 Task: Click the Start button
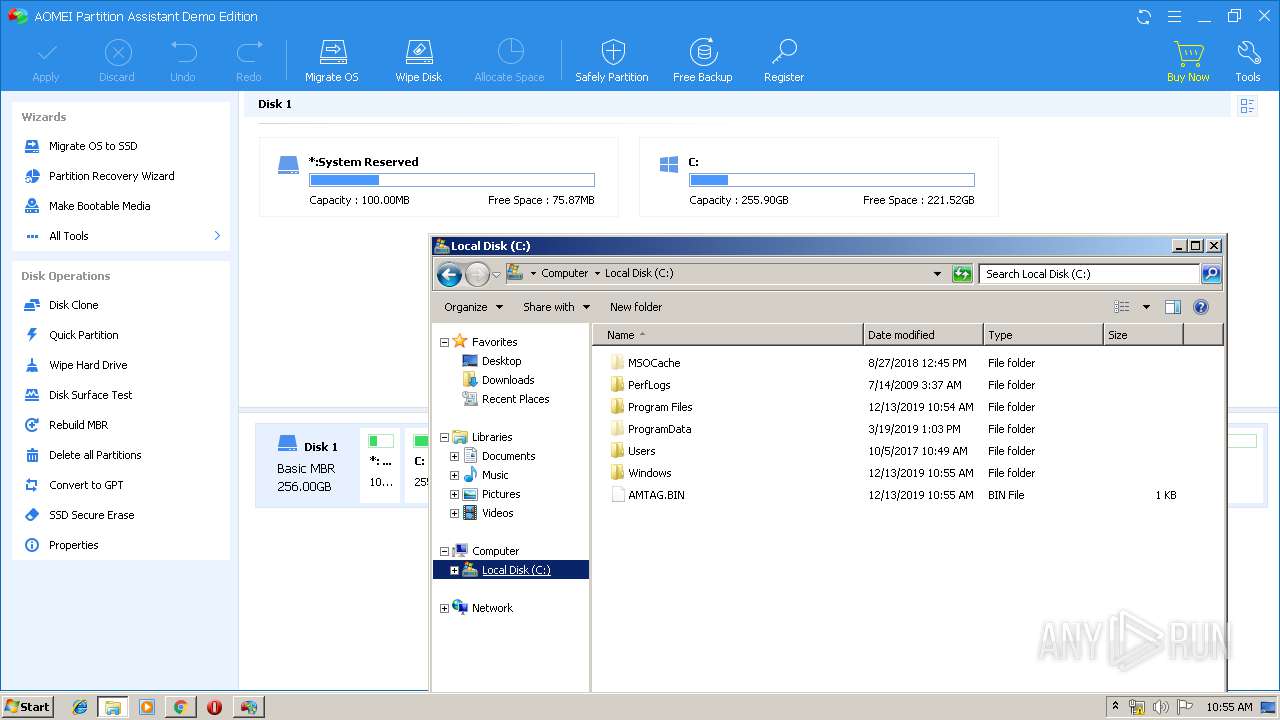(x=27, y=706)
